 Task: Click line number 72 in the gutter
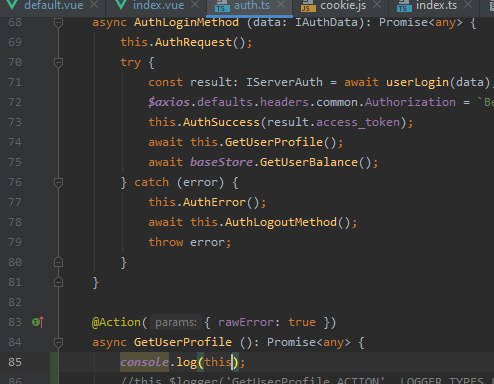click(15, 102)
